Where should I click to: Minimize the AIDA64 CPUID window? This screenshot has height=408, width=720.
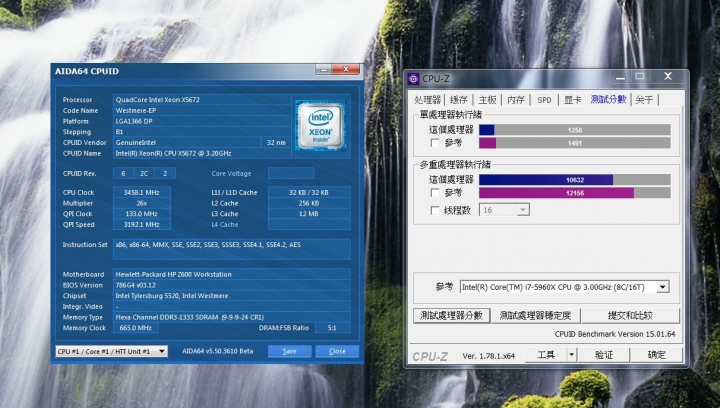(x=323, y=69)
